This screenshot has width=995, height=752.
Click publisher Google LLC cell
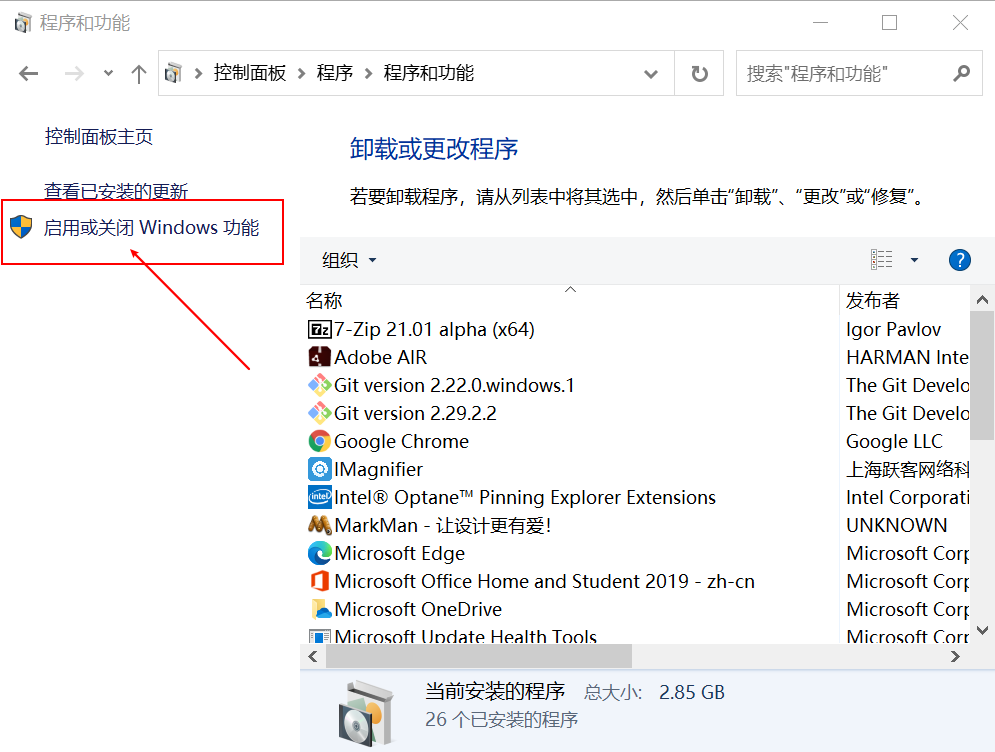(895, 441)
